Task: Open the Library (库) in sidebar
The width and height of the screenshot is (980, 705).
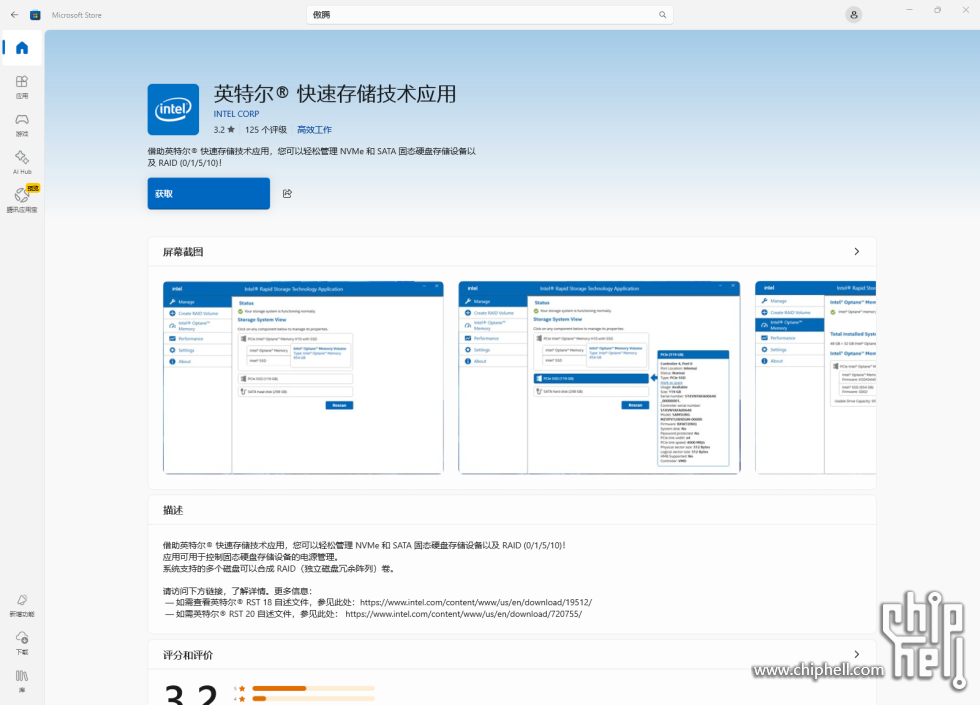Action: pos(22,681)
